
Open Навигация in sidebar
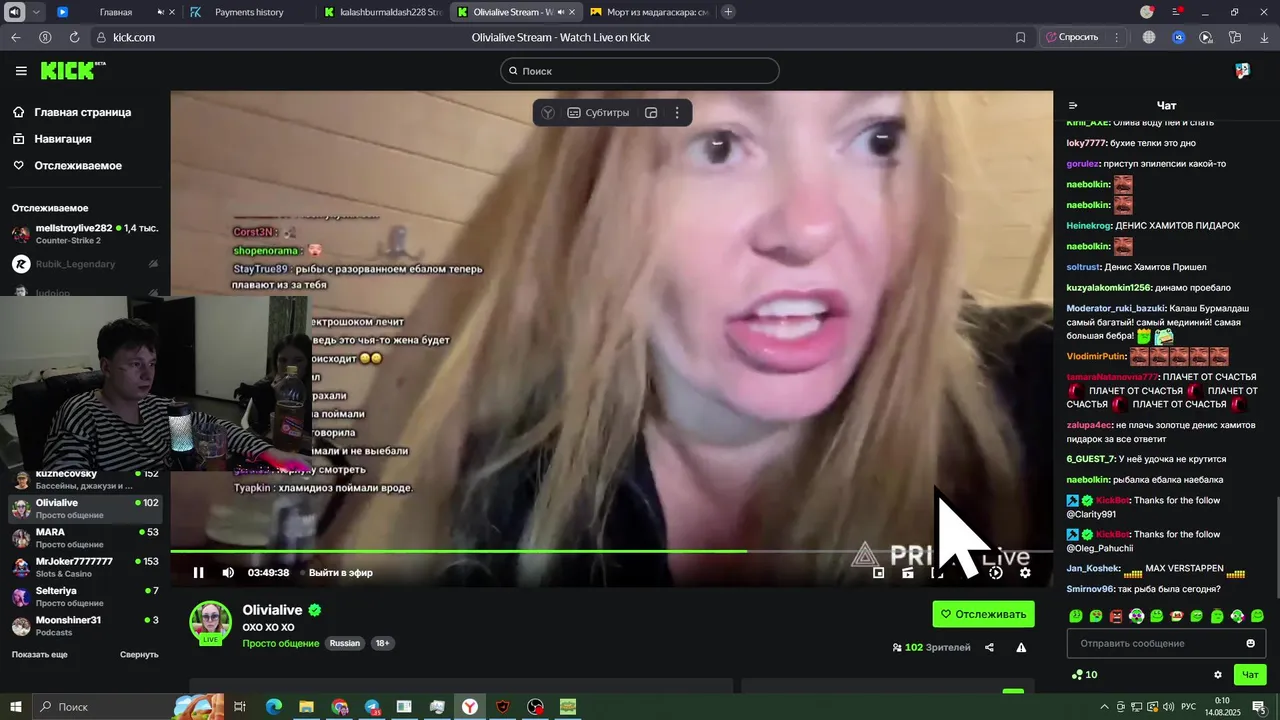tap(62, 139)
